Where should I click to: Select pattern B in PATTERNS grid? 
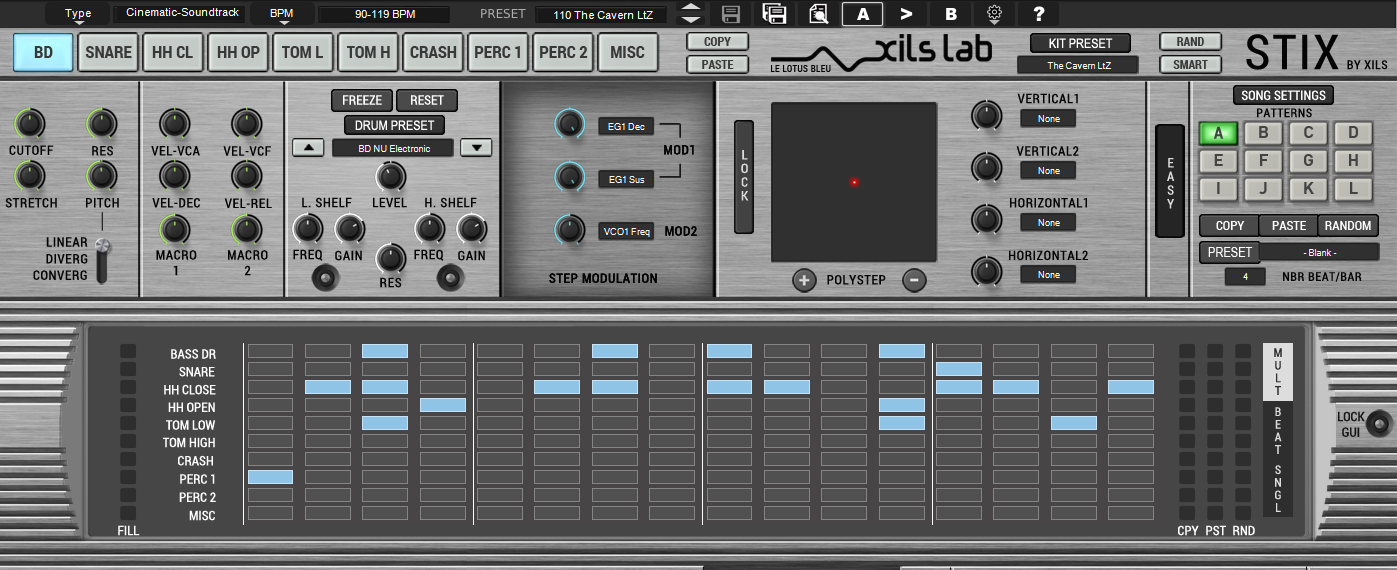click(x=1263, y=133)
